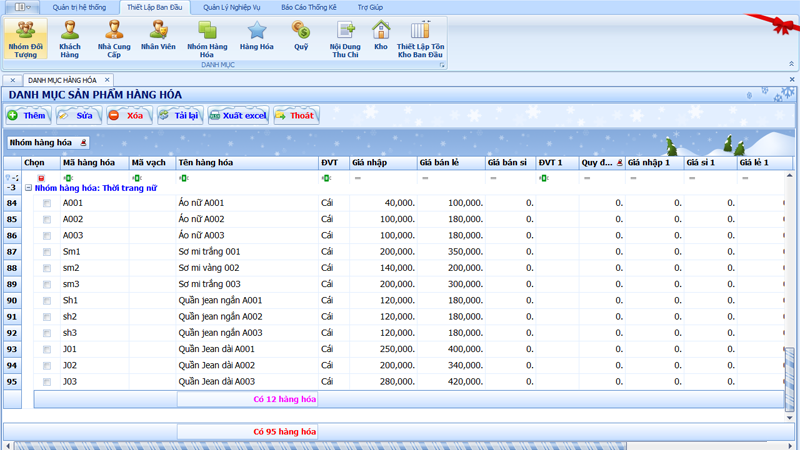
Task: Click Xuất excel button
Action: point(238,115)
